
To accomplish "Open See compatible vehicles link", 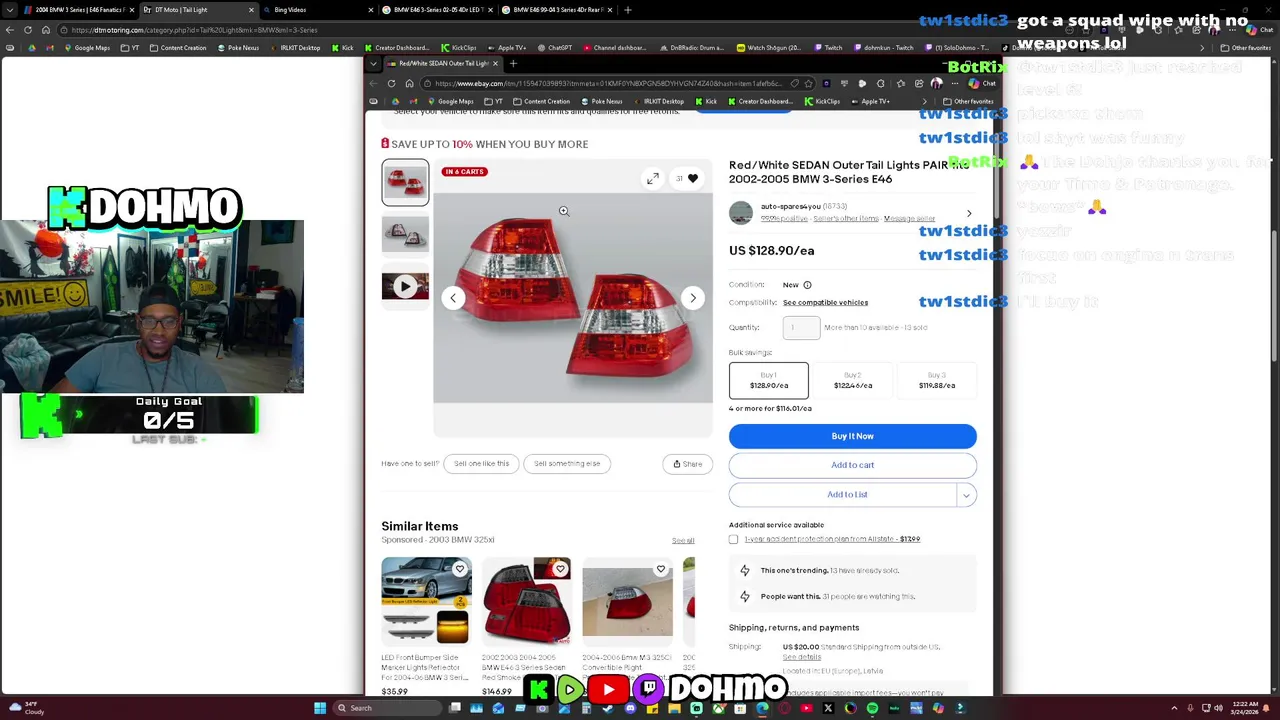I will (x=825, y=302).
